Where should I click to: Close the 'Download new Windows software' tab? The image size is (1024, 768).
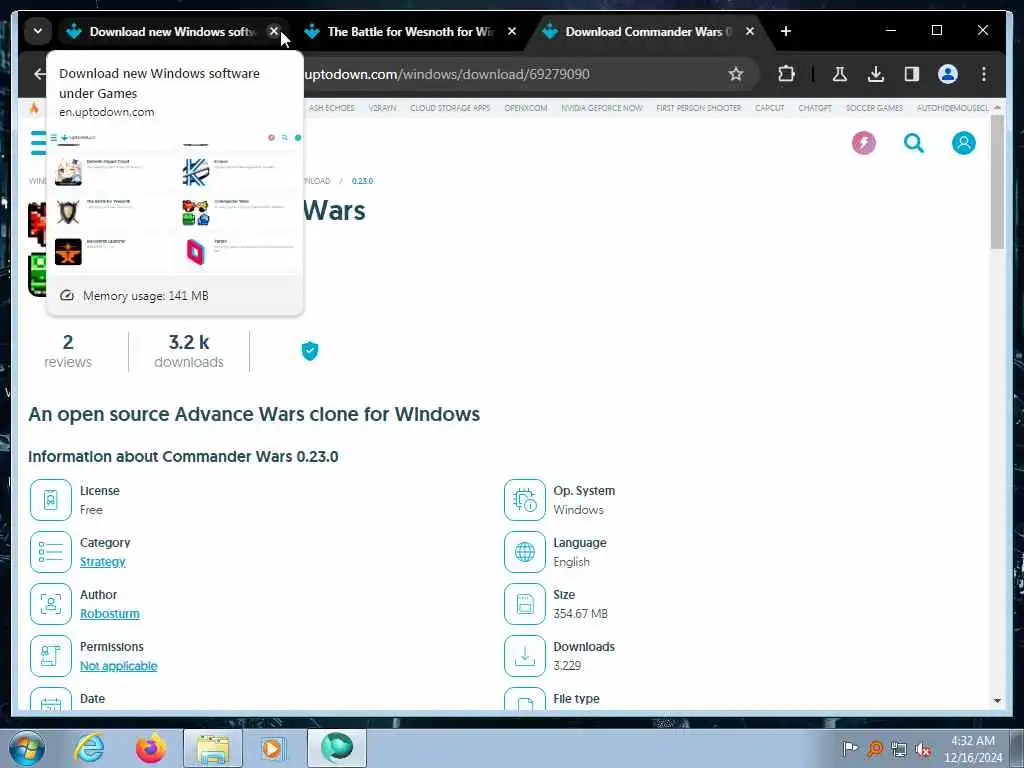274,31
